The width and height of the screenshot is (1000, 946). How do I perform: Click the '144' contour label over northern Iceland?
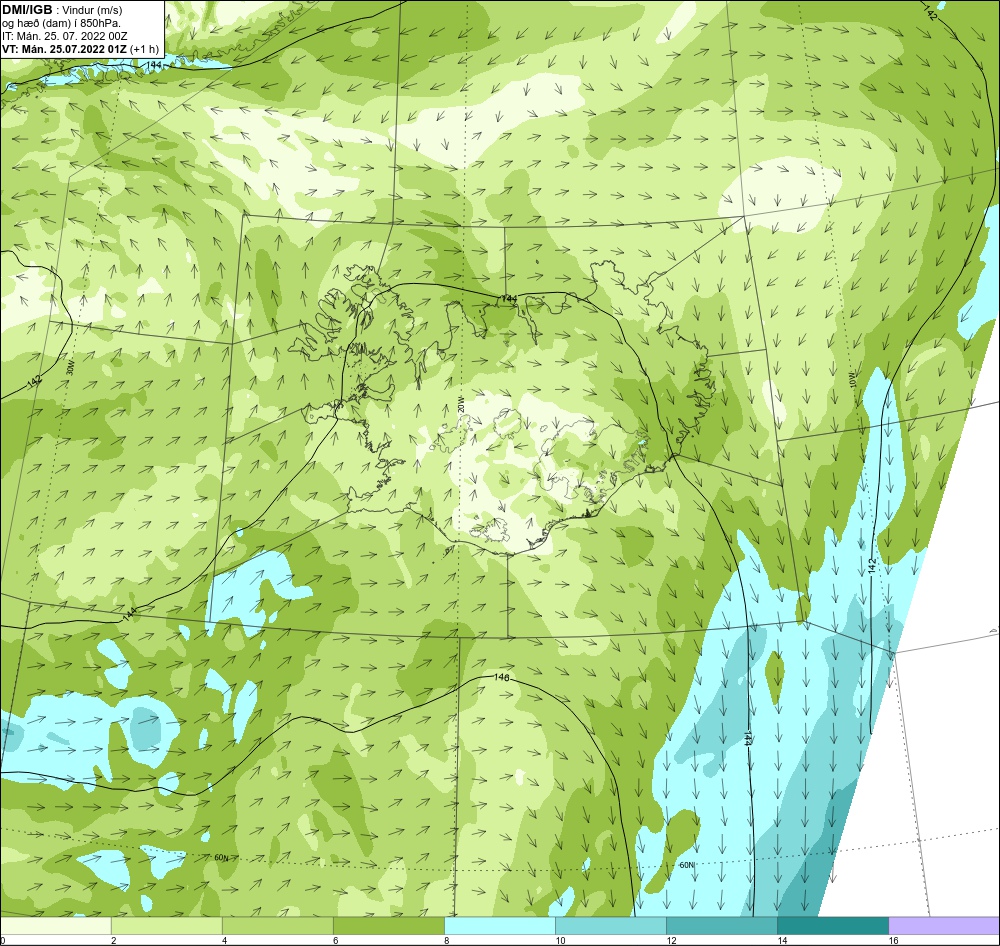[x=509, y=299]
